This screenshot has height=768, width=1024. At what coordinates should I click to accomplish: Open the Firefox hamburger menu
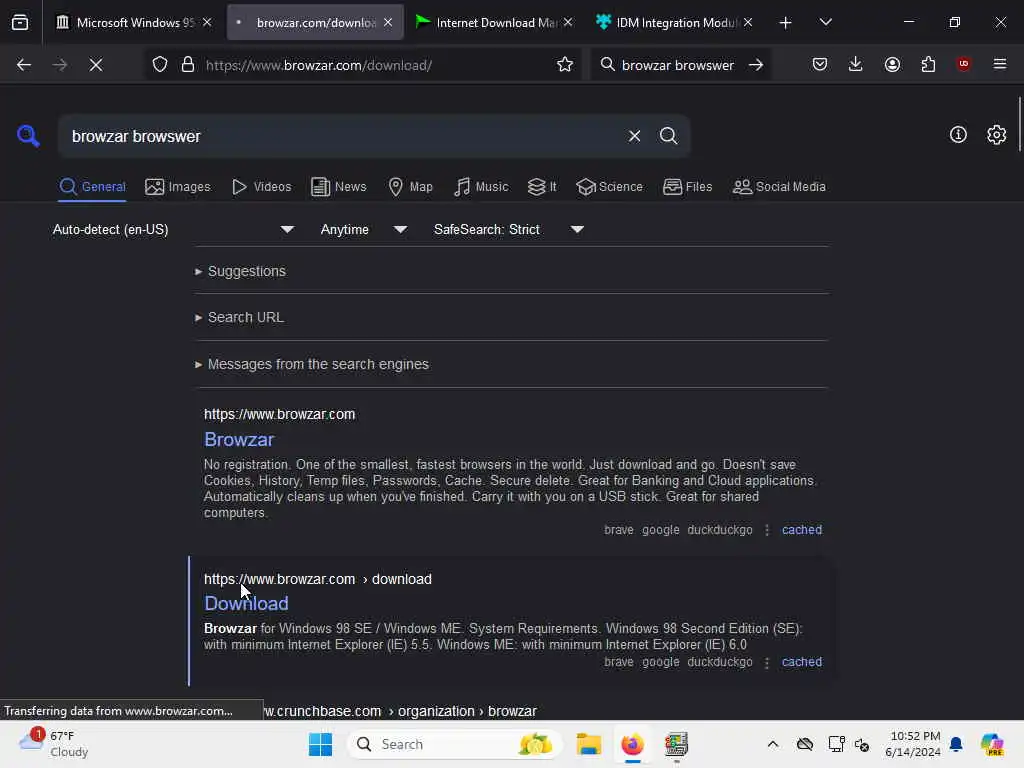(1000, 64)
